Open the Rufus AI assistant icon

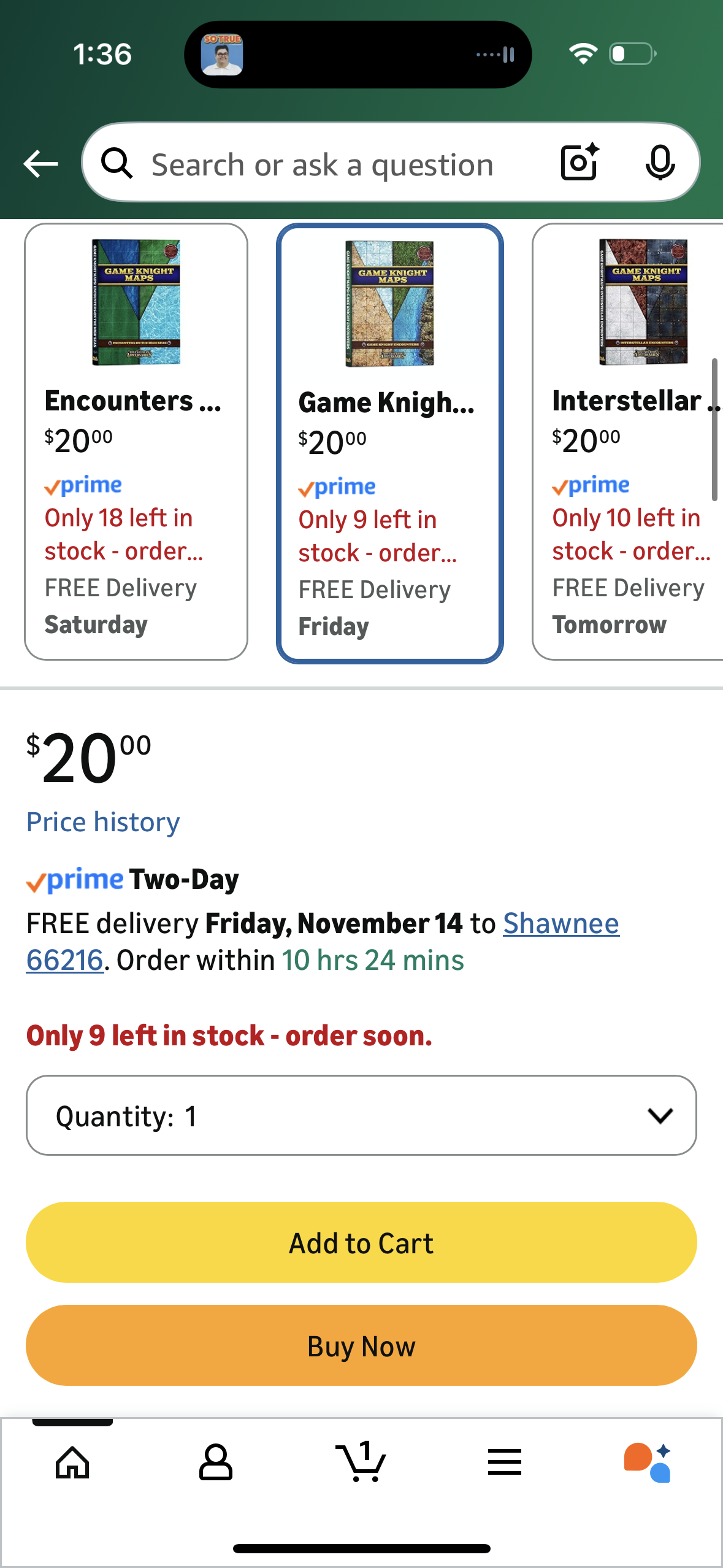tap(648, 1462)
